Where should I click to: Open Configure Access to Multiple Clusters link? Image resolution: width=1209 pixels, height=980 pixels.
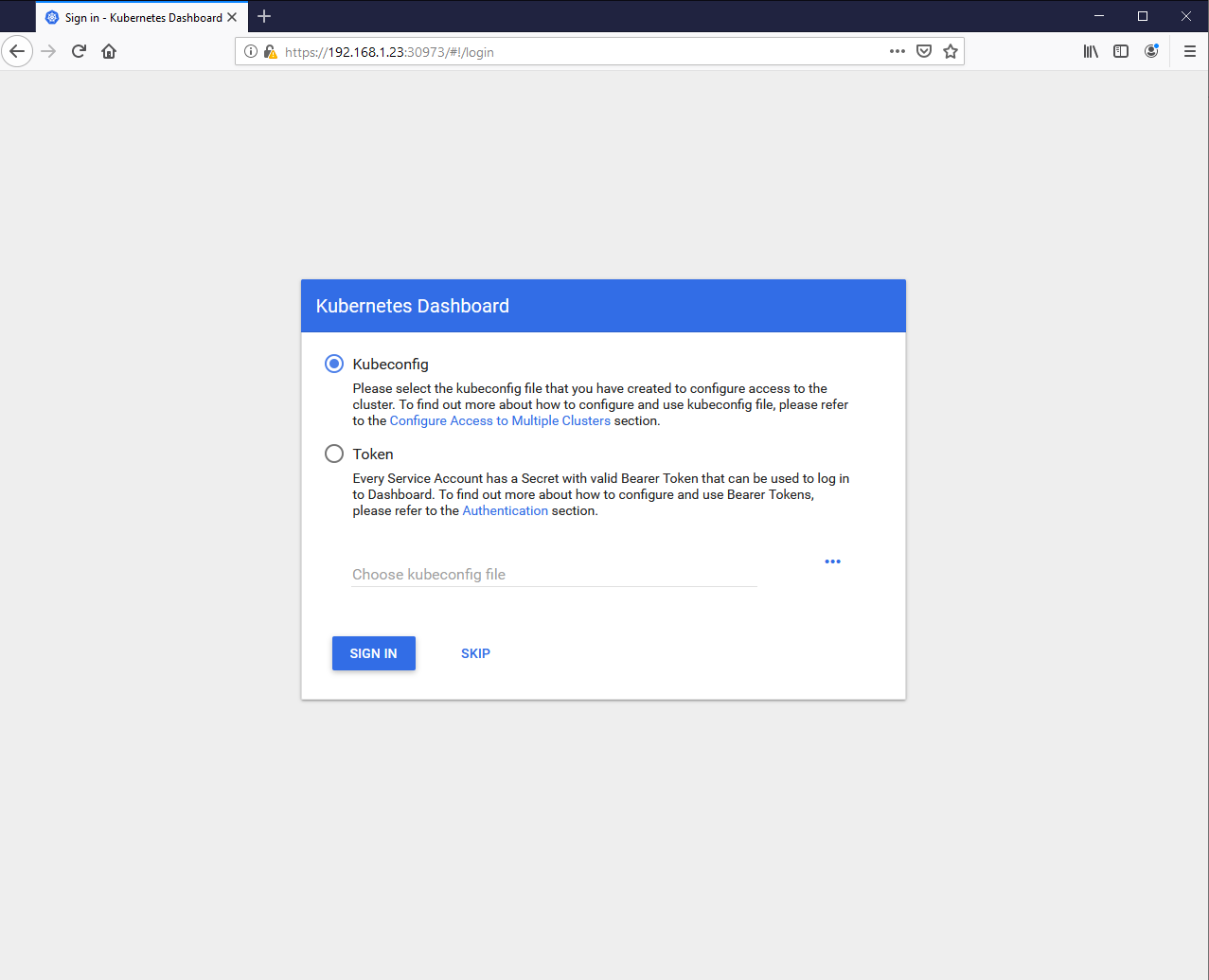[500, 420]
